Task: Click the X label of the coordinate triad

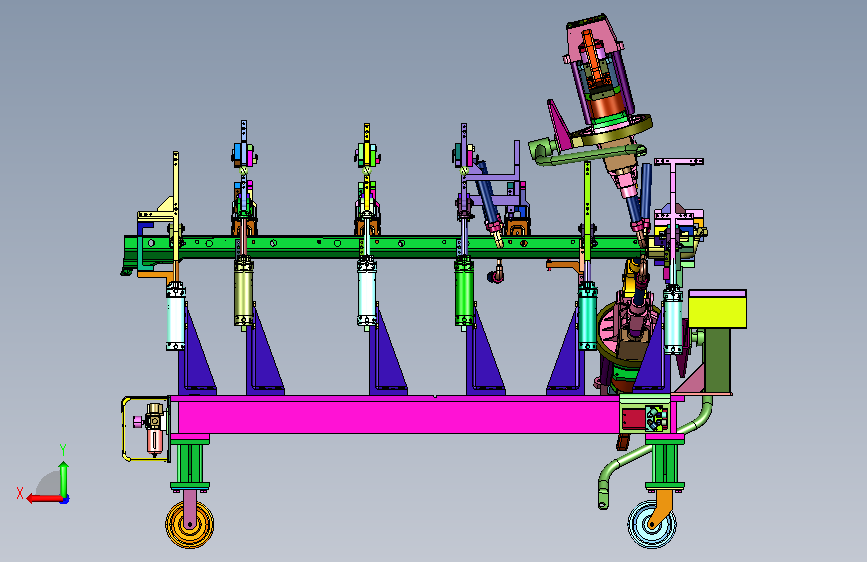Action: pyautogui.click(x=20, y=493)
